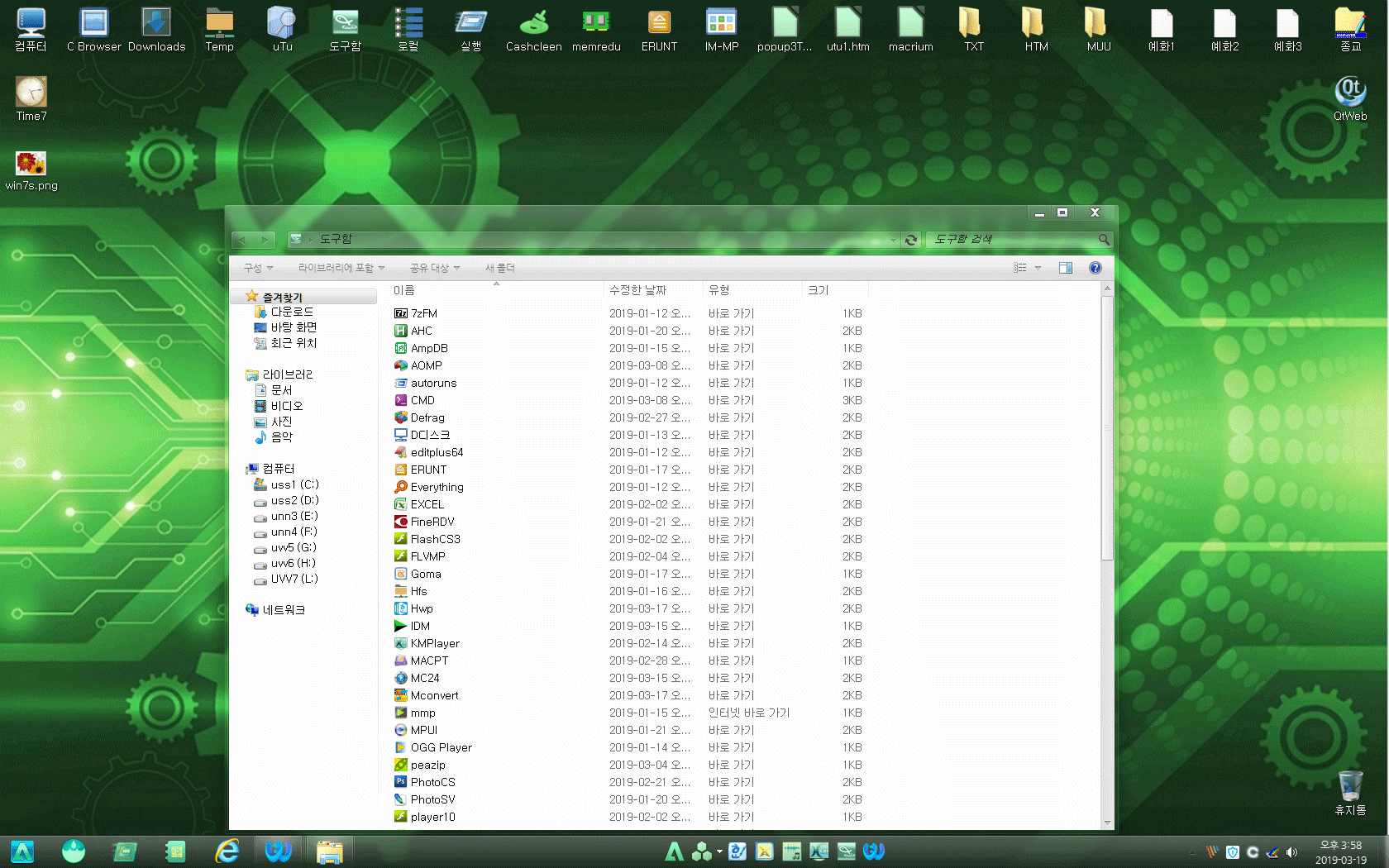Viewport: 1389px width, 868px height.
Task: Open the 구성 dropdown menu
Action: pos(258,268)
